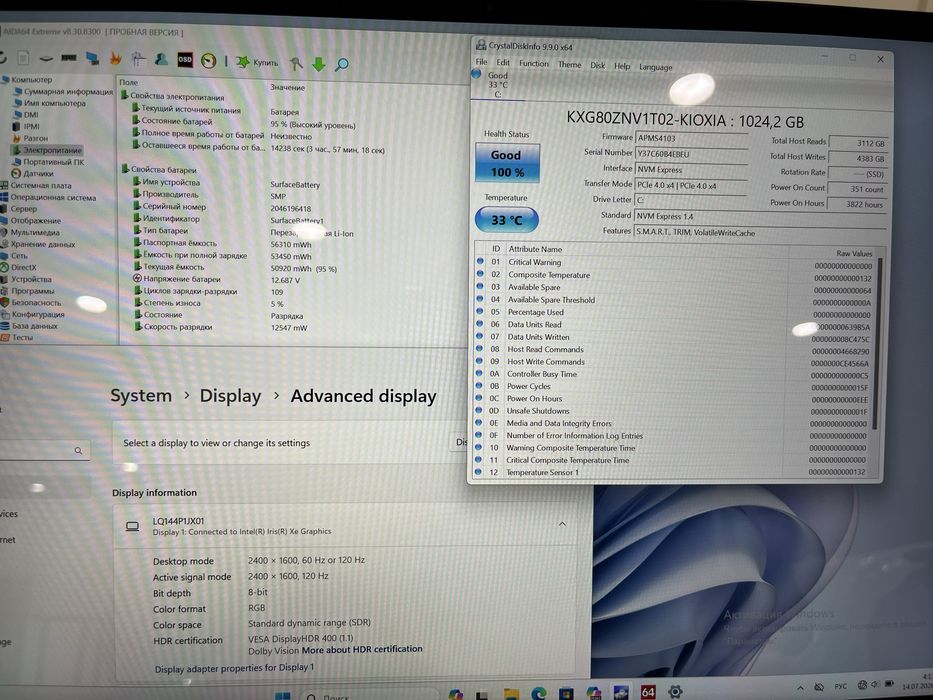
Task: Show hidden tray icons chevron on taskbar
Action: click(800, 688)
